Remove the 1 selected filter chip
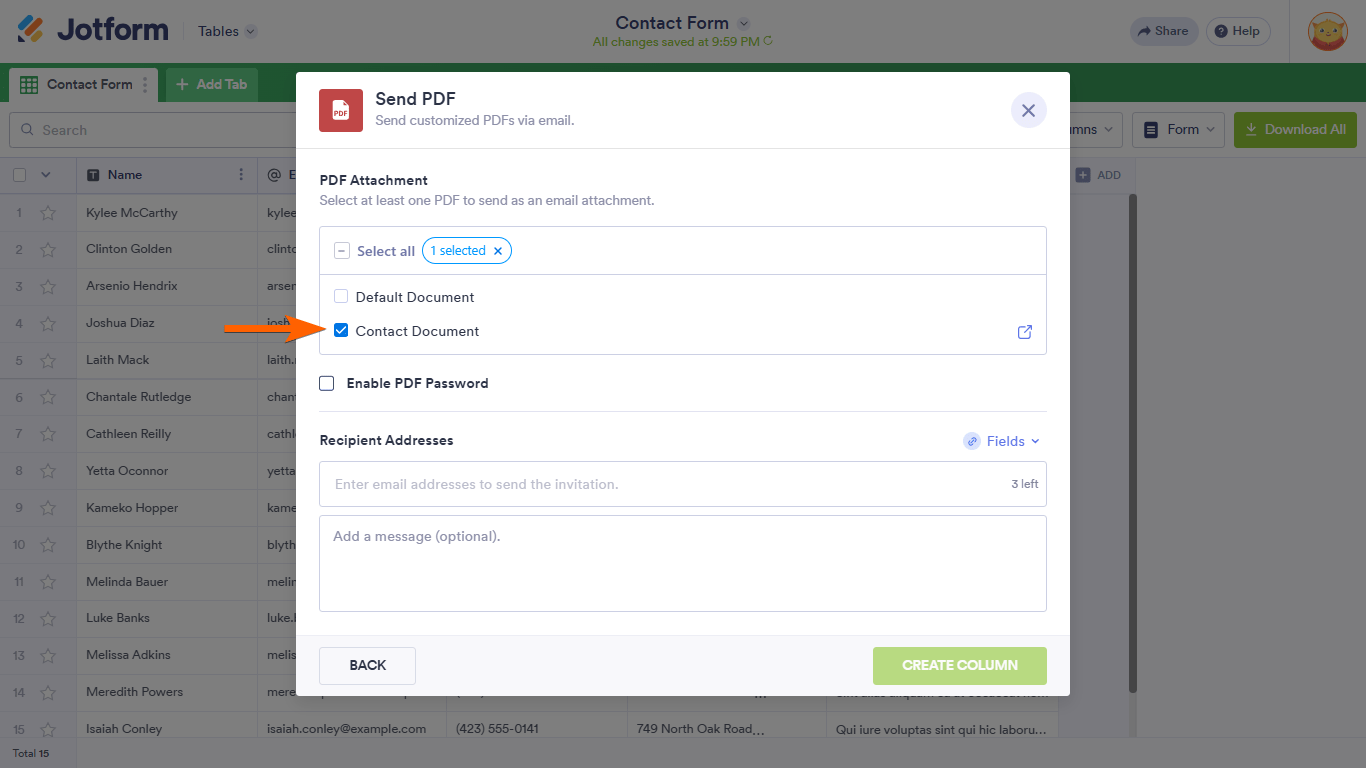This screenshot has height=768, width=1366. [x=498, y=251]
